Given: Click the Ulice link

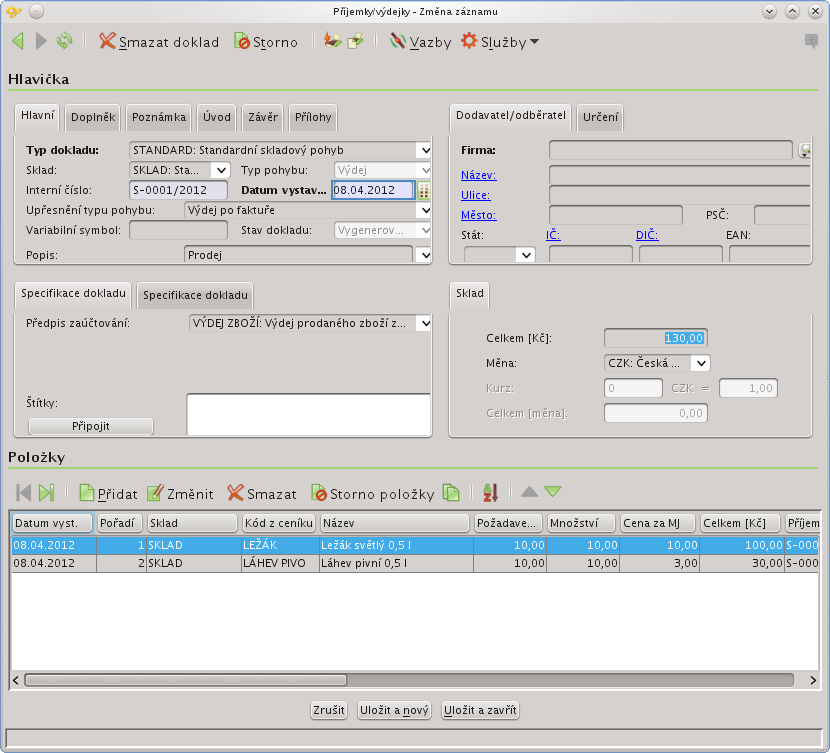Looking at the screenshot, I should click(x=475, y=195).
